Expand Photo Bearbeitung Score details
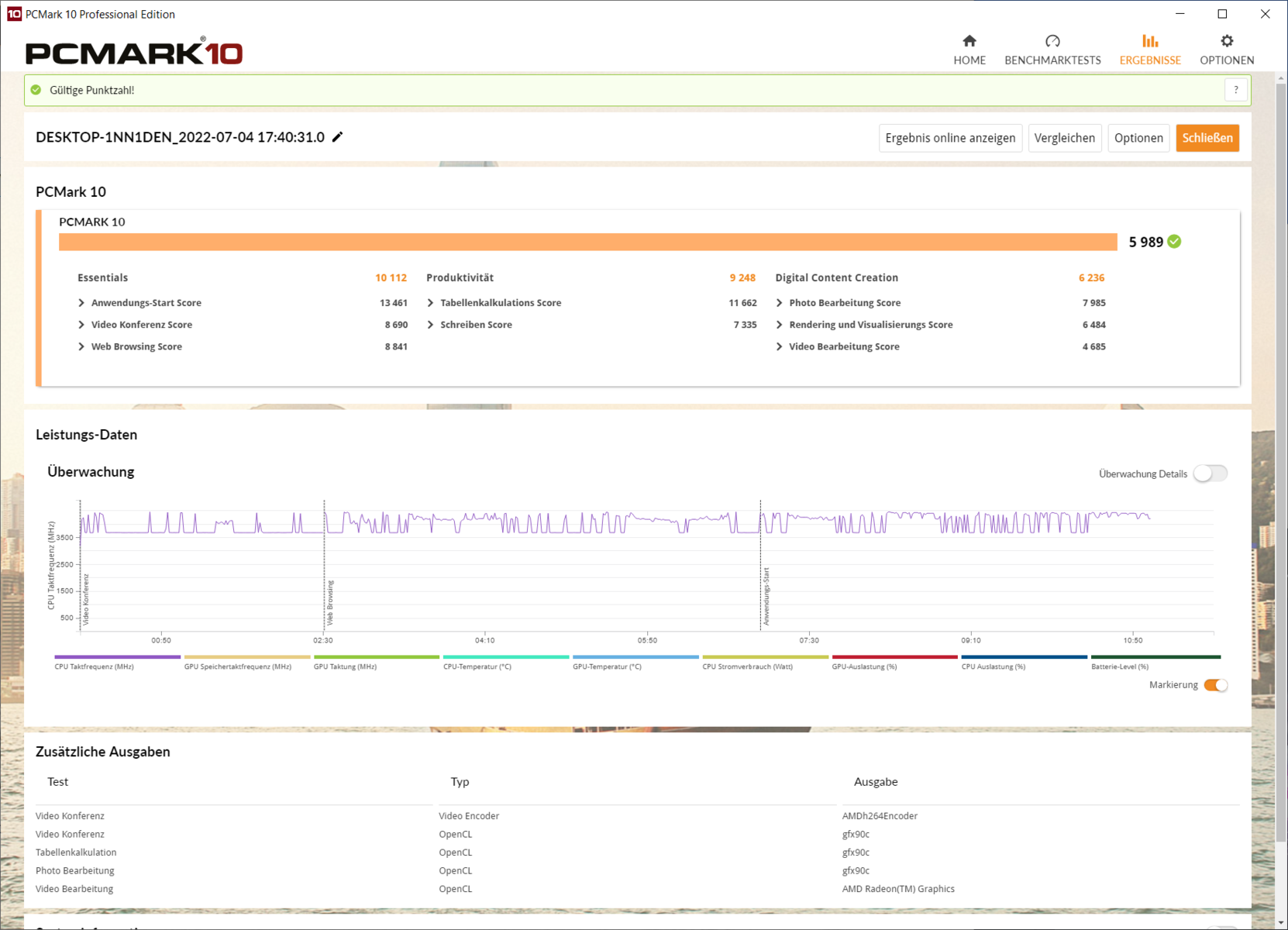This screenshot has width=1288, height=930. (x=779, y=303)
